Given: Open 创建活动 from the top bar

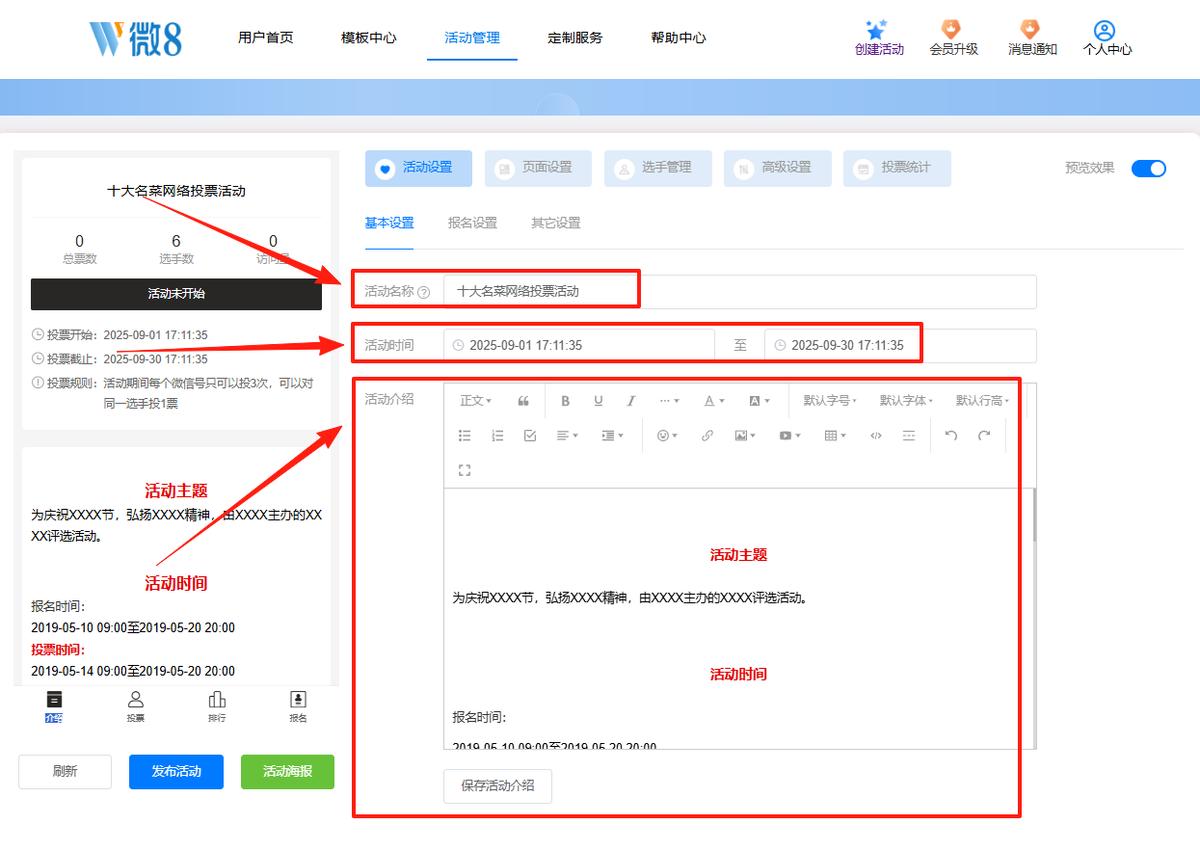Looking at the screenshot, I should (x=879, y=38).
